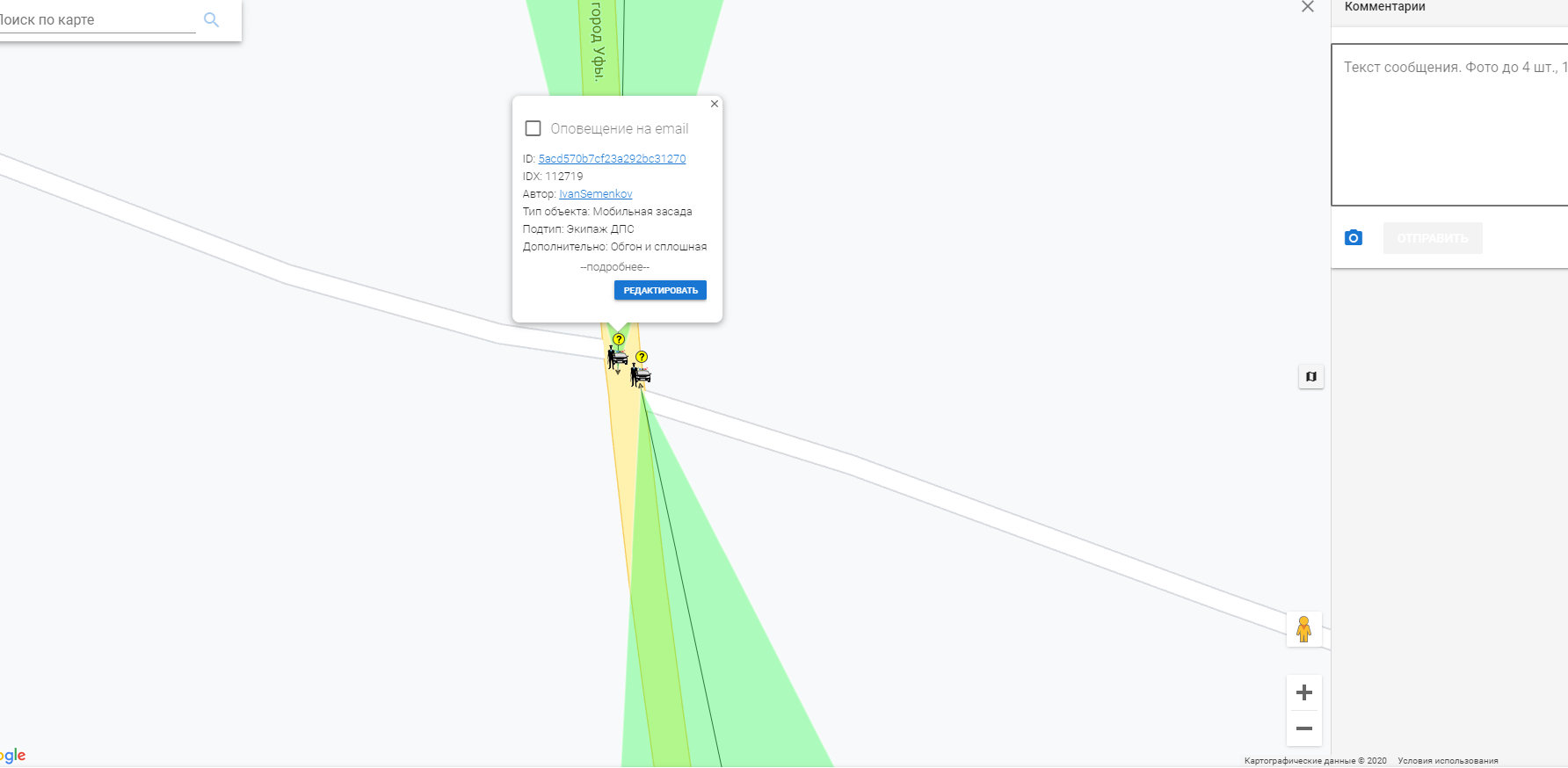This screenshot has height=768, width=1568.
Task: Open author IvanSemenkov profile link
Action: [596, 194]
